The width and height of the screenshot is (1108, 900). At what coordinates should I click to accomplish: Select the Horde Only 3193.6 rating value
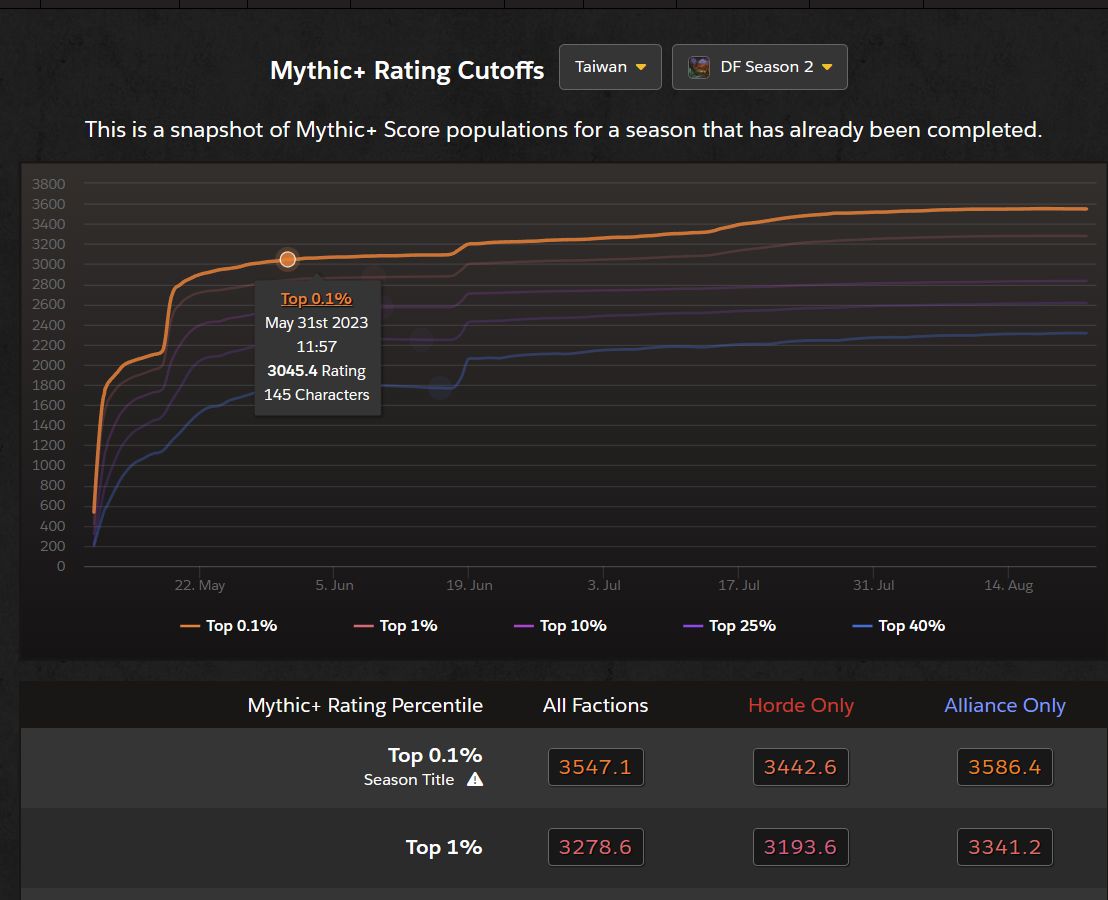(x=800, y=847)
